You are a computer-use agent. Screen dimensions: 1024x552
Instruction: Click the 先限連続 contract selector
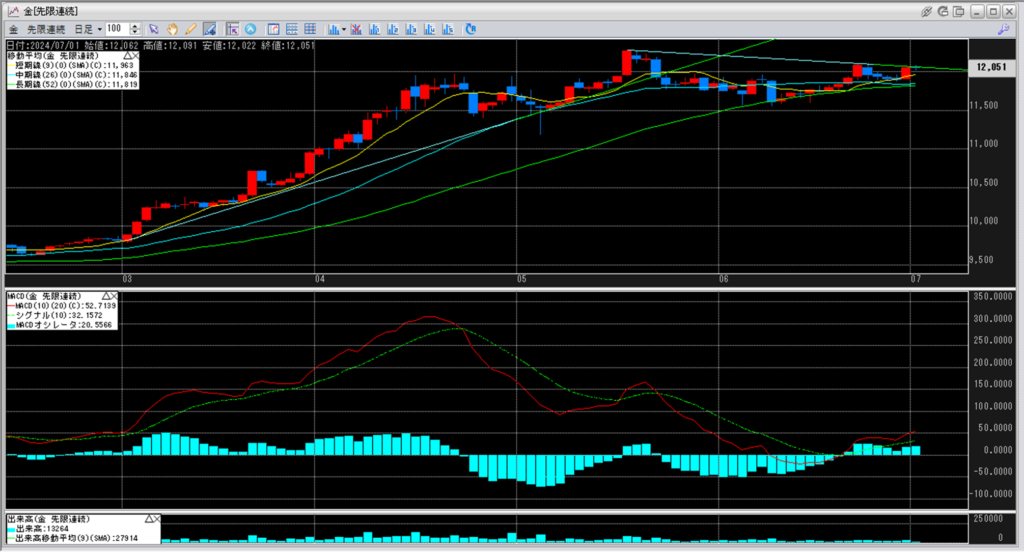(x=47, y=29)
